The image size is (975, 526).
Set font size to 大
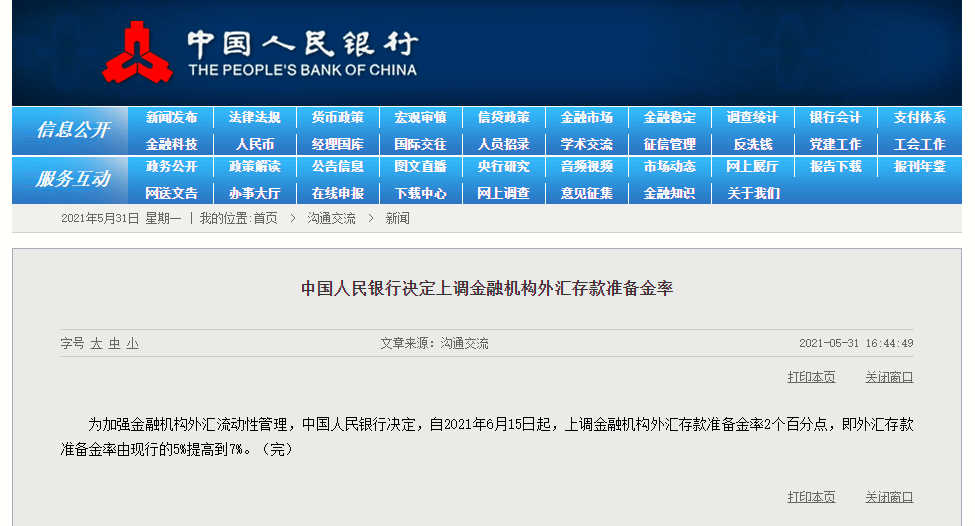[96, 344]
